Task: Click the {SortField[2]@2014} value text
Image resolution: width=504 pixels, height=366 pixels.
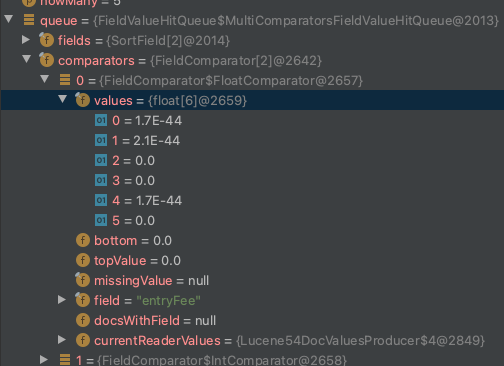Action: pos(168,41)
